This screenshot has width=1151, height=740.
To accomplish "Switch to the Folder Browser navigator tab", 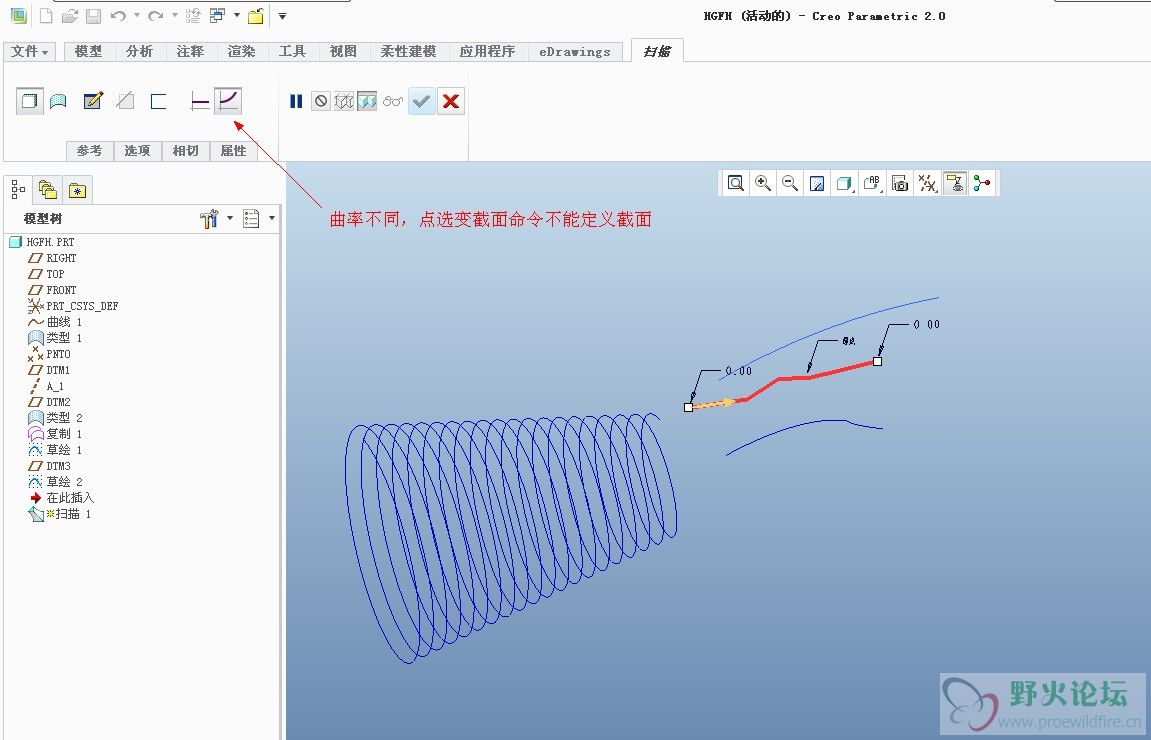I will [x=48, y=190].
